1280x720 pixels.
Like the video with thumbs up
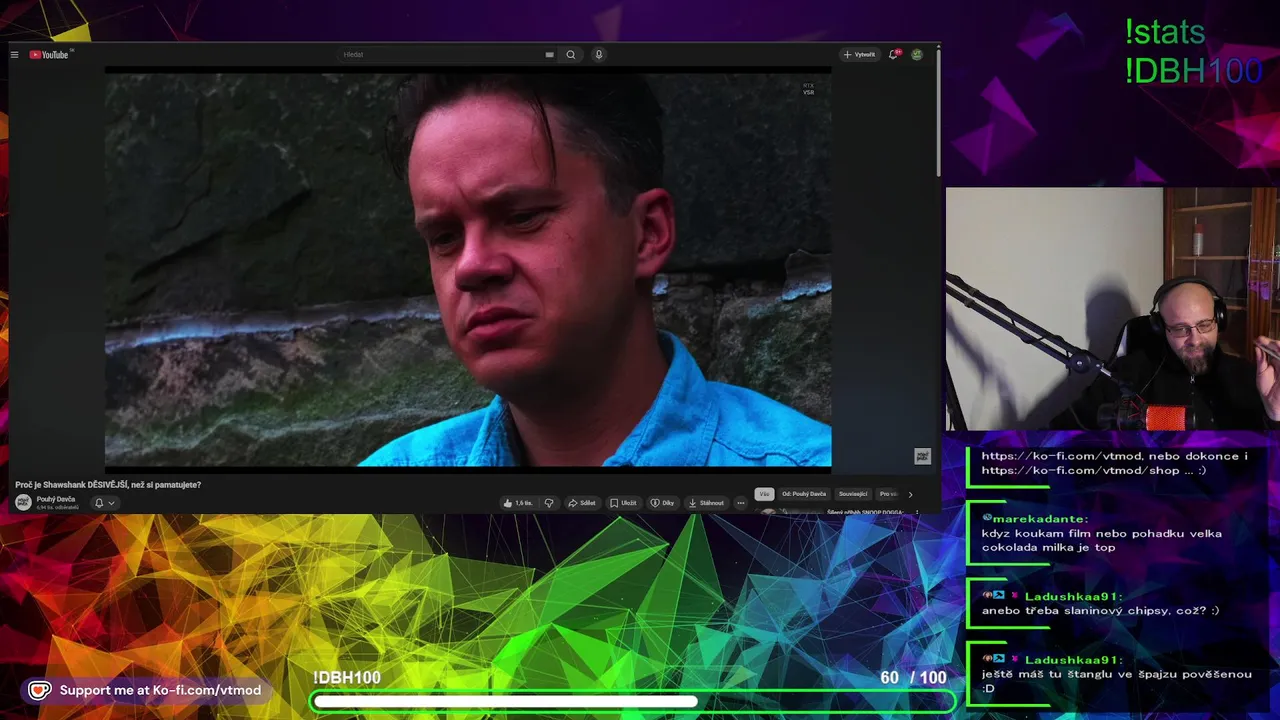pyautogui.click(x=518, y=503)
